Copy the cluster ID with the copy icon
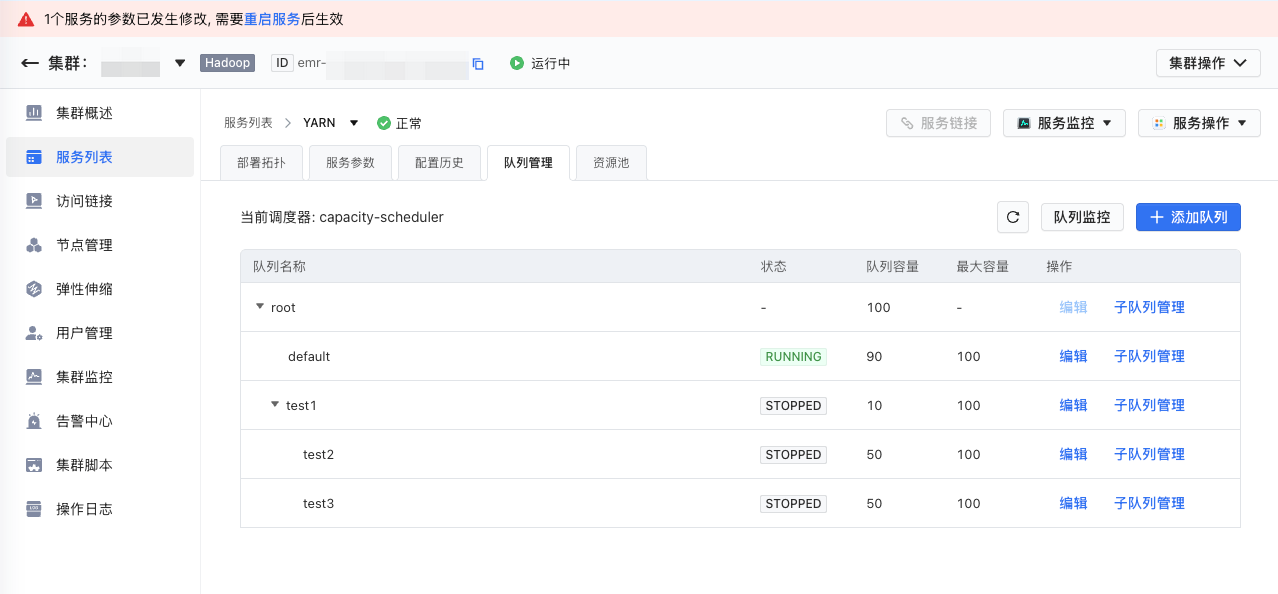Image resolution: width=1278 pixels, height=594 pixels. [x=478, y=64]
